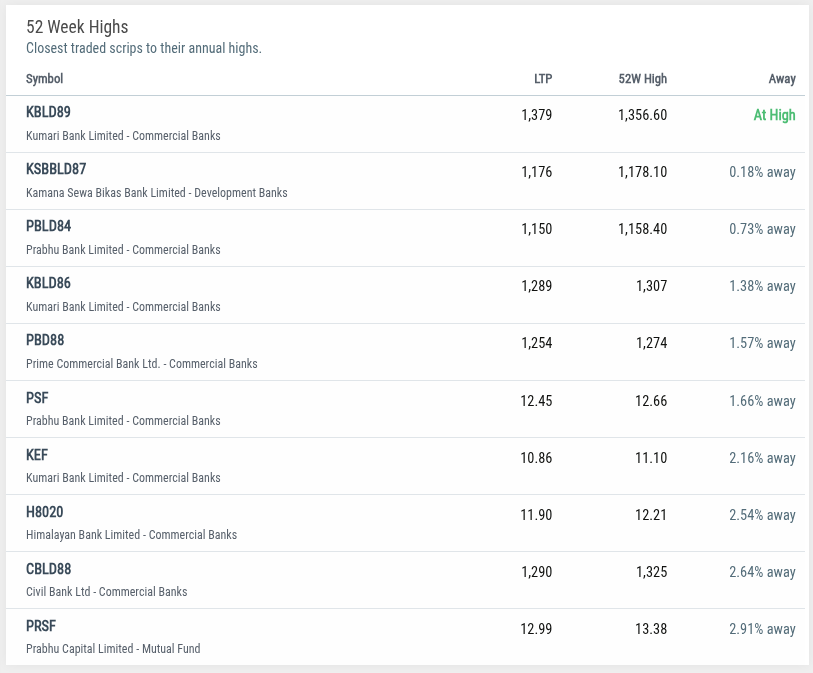
Task: Click the 'Closest traded scrips' subtitle
Action: point(144,48)
